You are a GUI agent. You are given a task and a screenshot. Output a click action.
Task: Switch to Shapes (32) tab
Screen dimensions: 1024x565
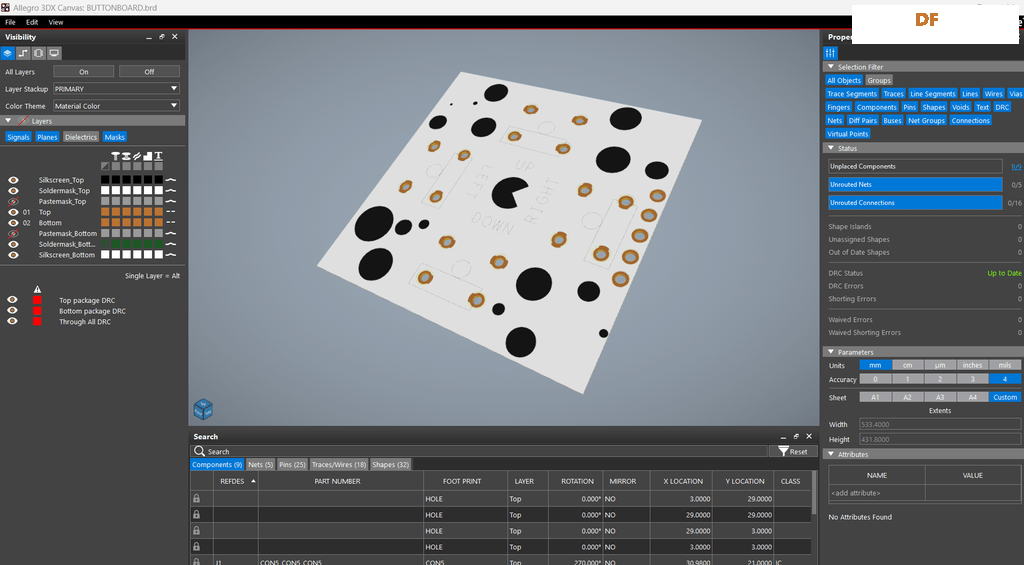point(391,464)
